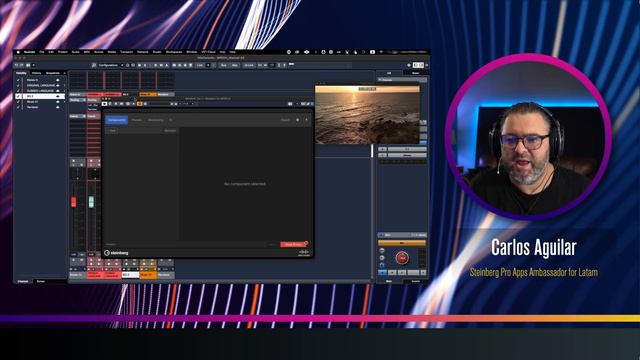Viewport: 640px width, 360px height.
Task: Click the blue button in control room bottom row
Action: click(382, 272)
